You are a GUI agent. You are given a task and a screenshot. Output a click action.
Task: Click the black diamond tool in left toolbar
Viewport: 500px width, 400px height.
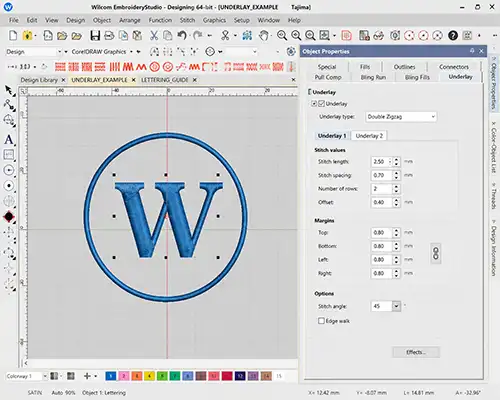(x=9, y=217)
